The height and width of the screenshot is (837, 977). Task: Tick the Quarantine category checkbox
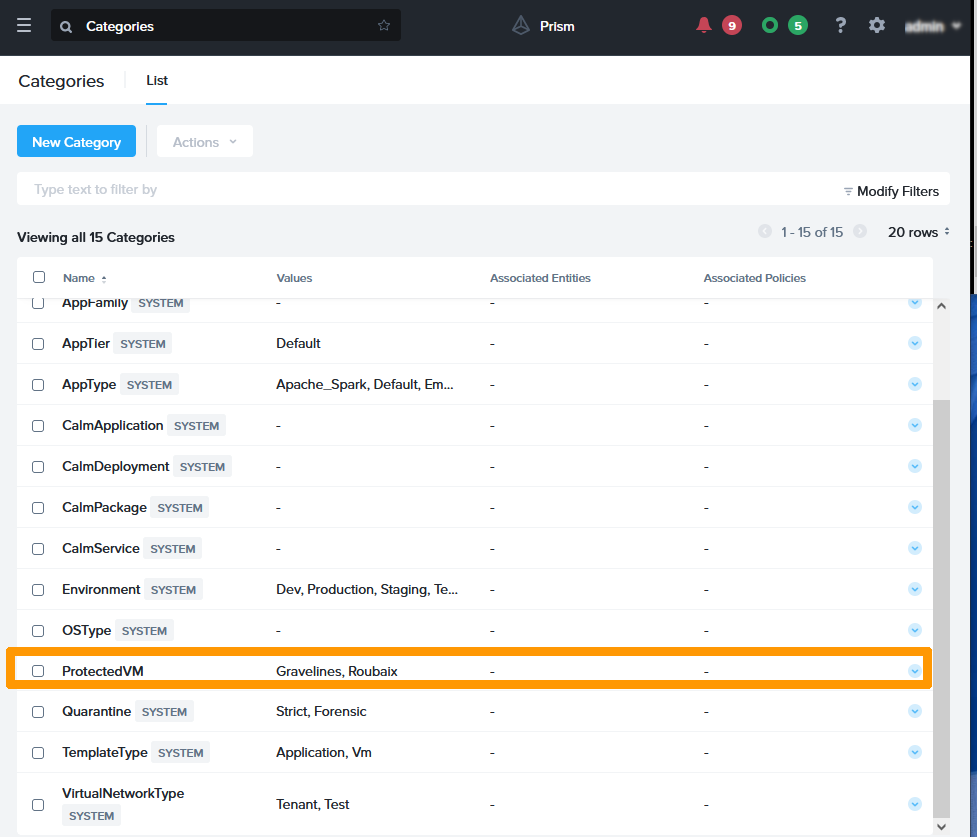(38, 712)
